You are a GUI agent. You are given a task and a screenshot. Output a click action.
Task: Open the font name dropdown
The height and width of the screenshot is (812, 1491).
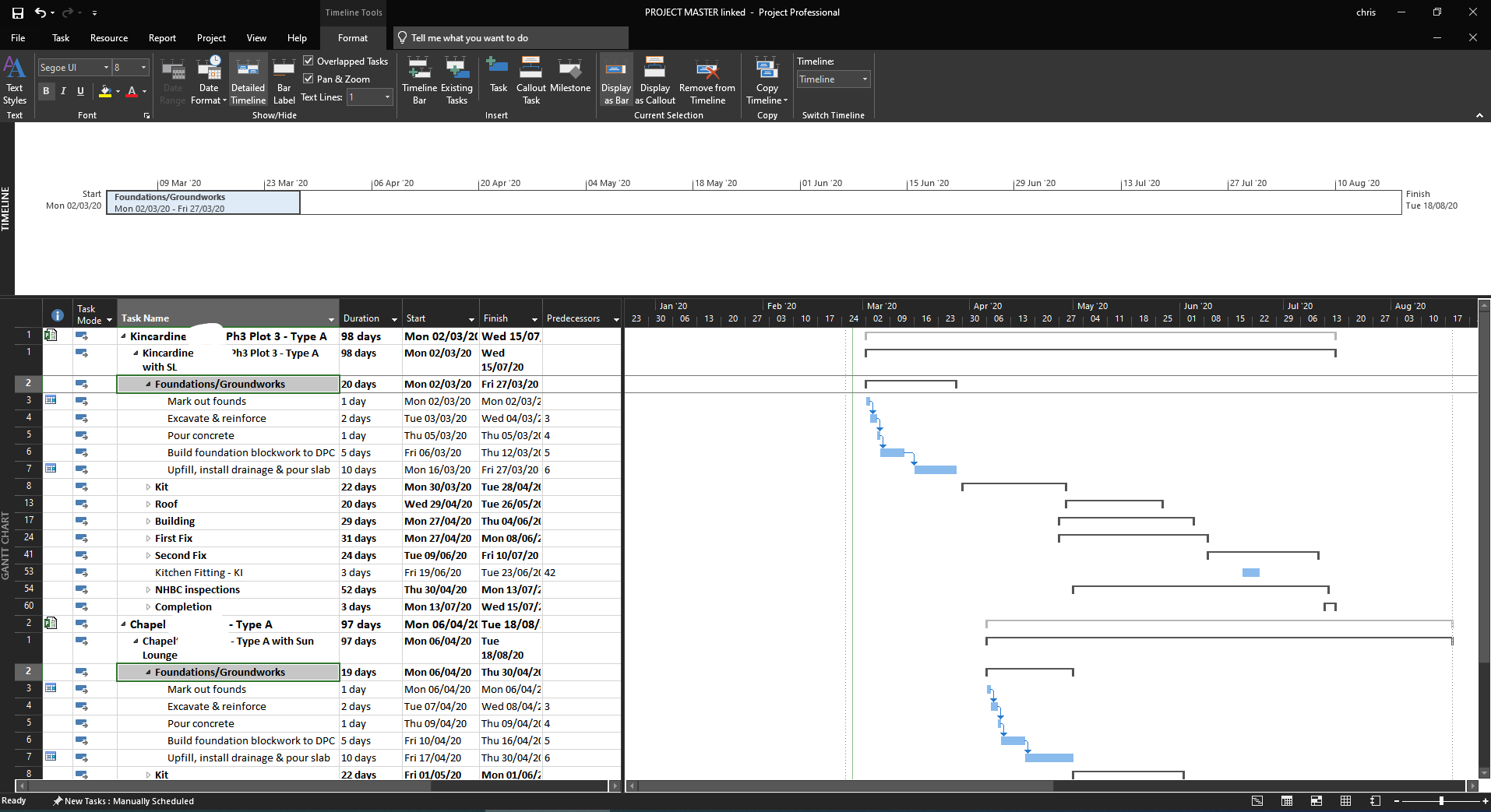106,68
